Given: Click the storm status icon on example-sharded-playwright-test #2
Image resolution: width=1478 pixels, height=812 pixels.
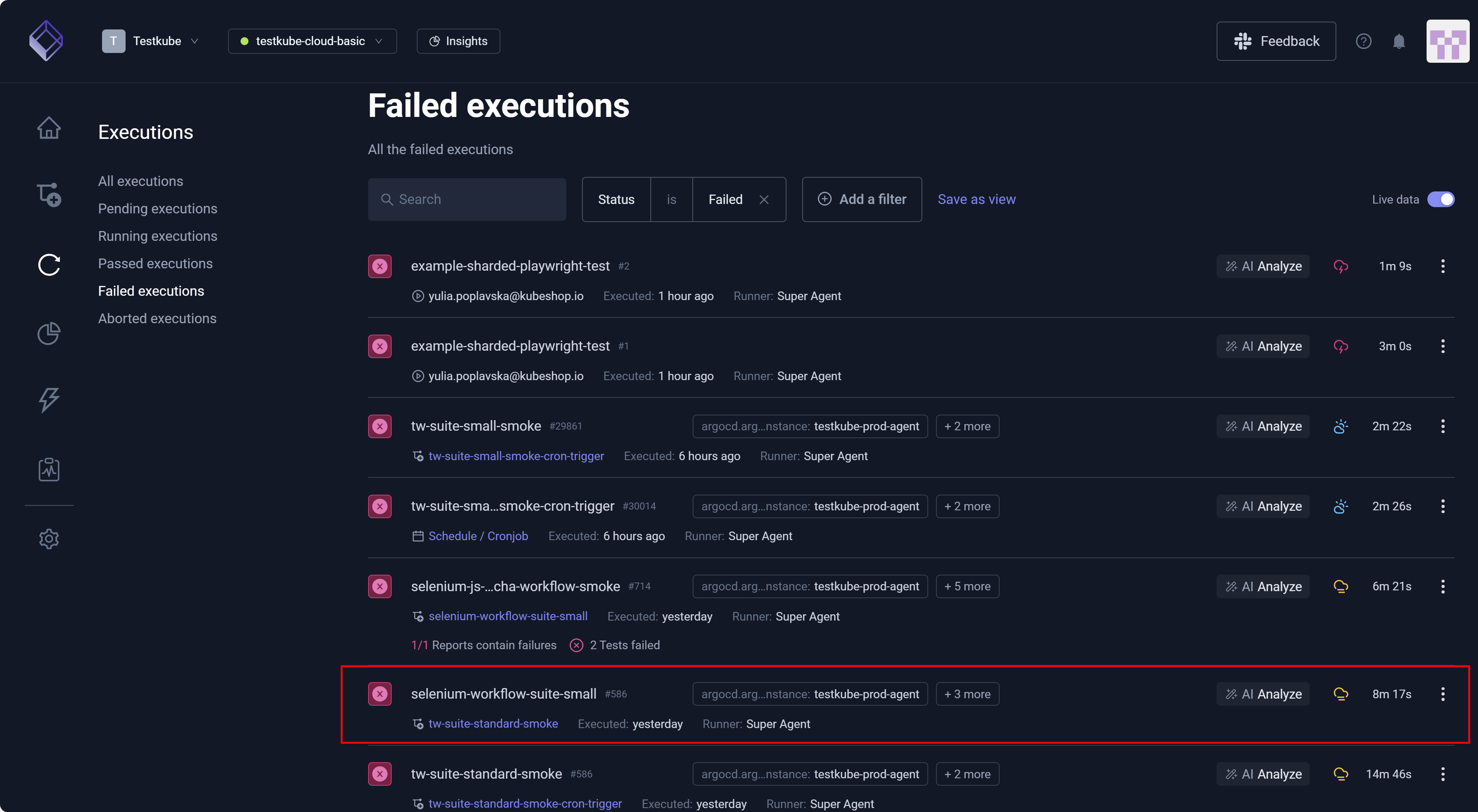Looking at the screenshot, I should point(1341,266).
